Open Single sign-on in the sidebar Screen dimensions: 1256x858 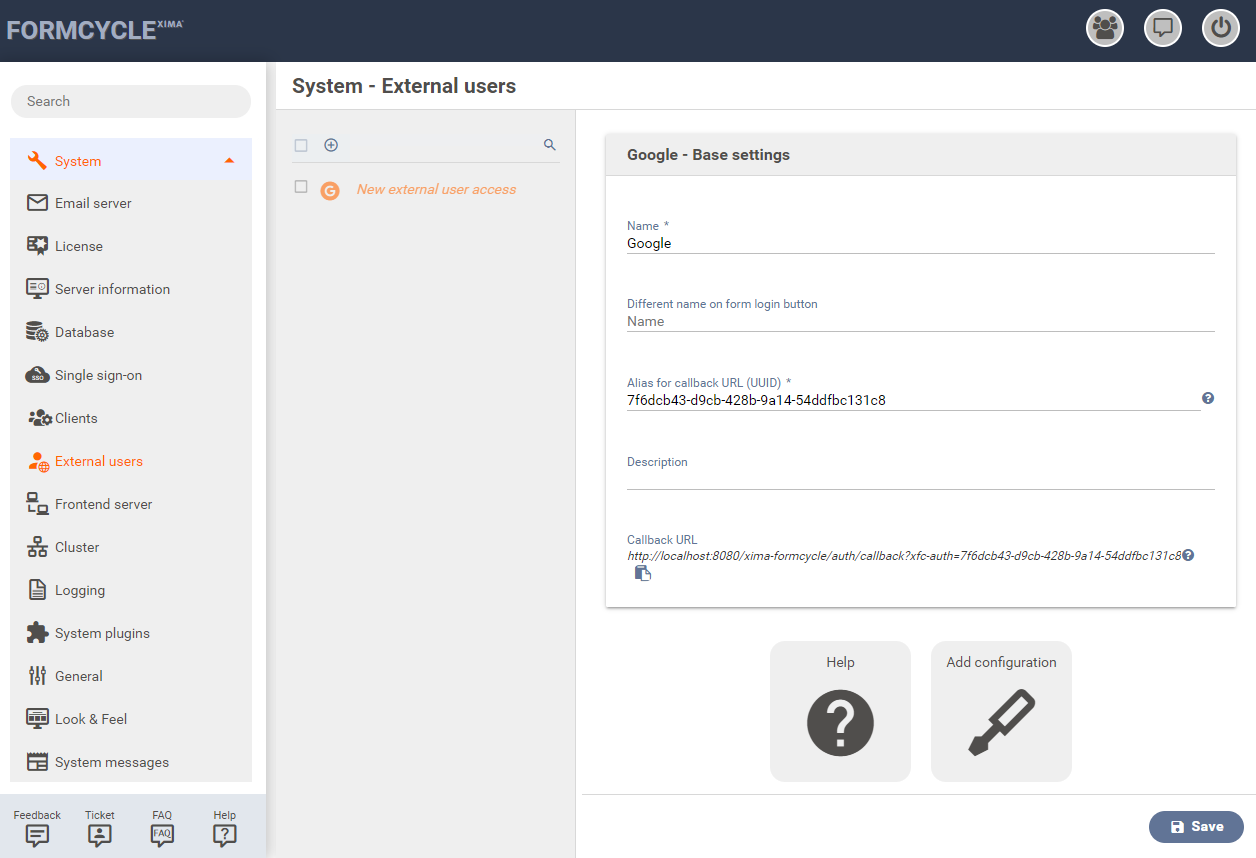pyautogui.click(x=98, y=375)
